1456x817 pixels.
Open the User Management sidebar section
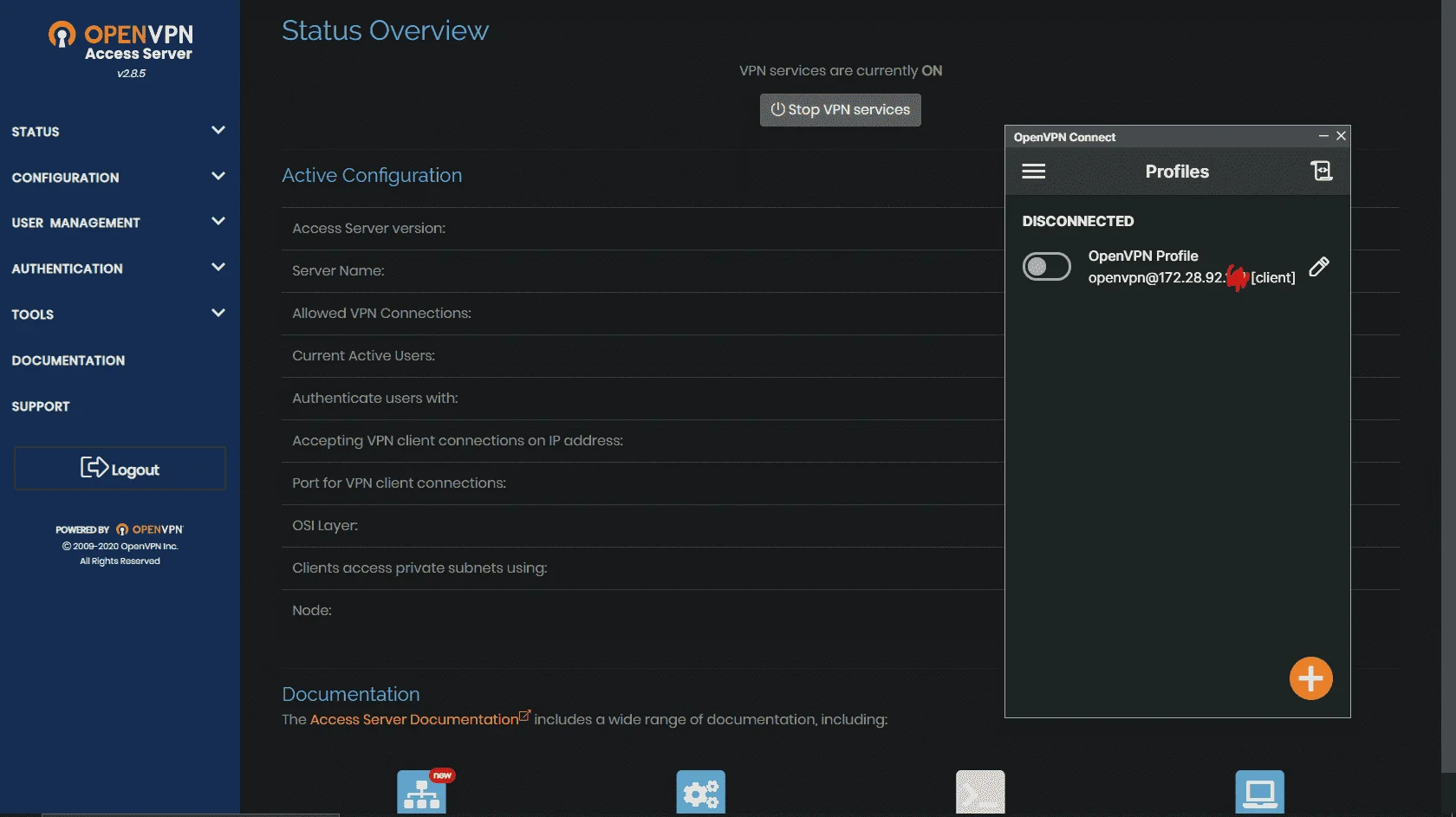pyautogui.click(x=75, y=223)
